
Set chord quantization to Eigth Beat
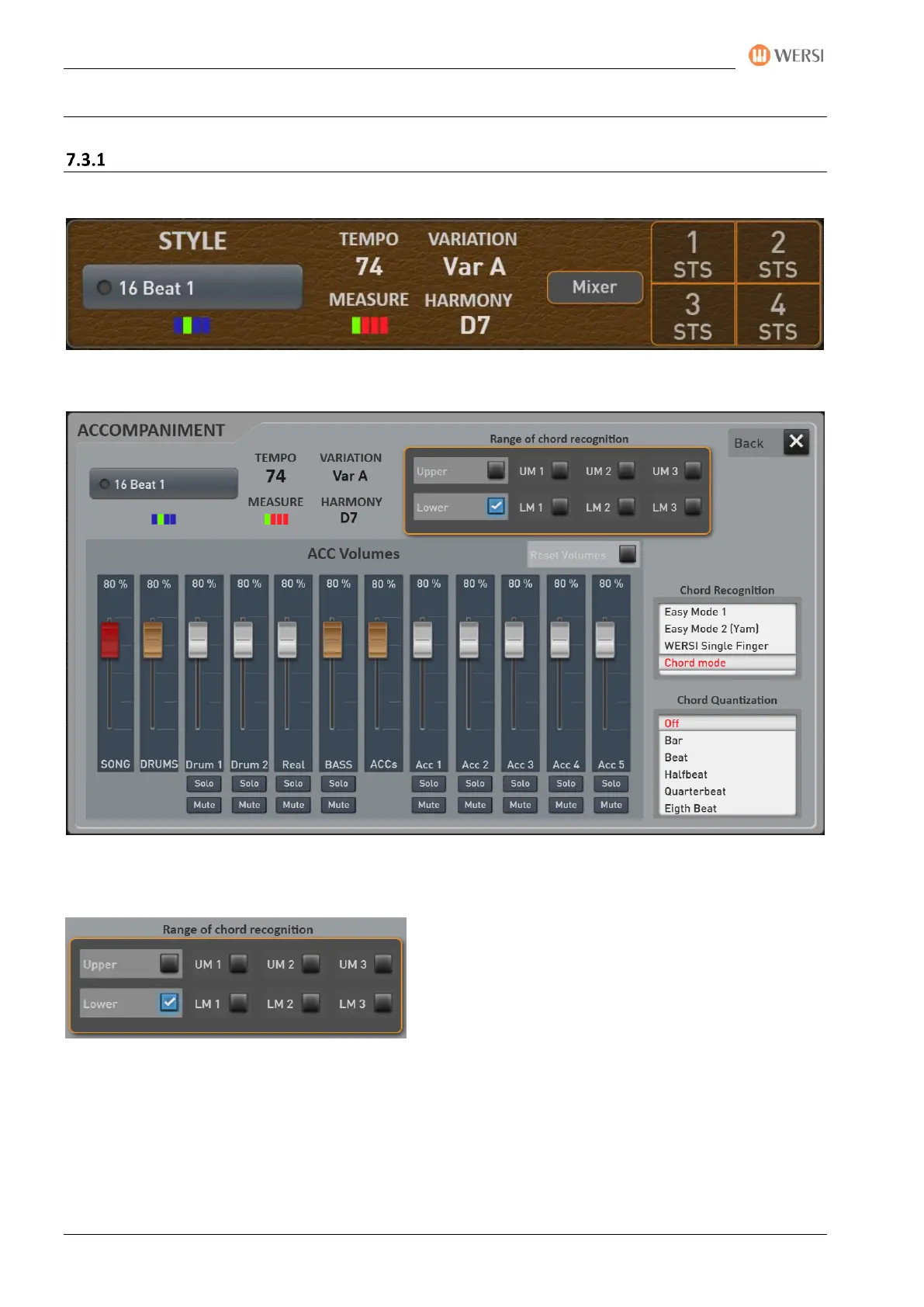point(728,808)
